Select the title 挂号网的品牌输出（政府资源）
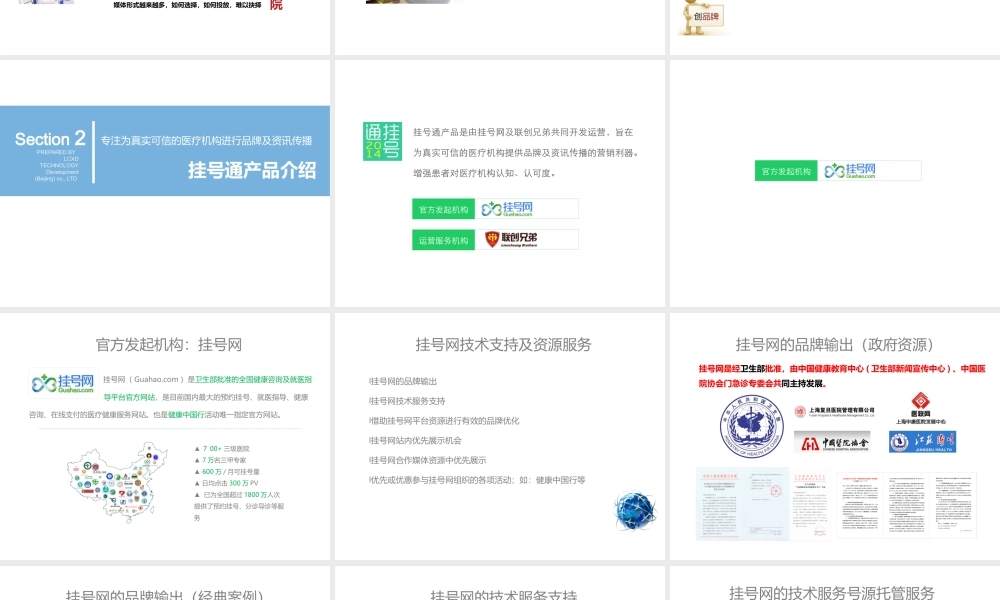Screen dimensions: 1000x600 coord(834,345)
